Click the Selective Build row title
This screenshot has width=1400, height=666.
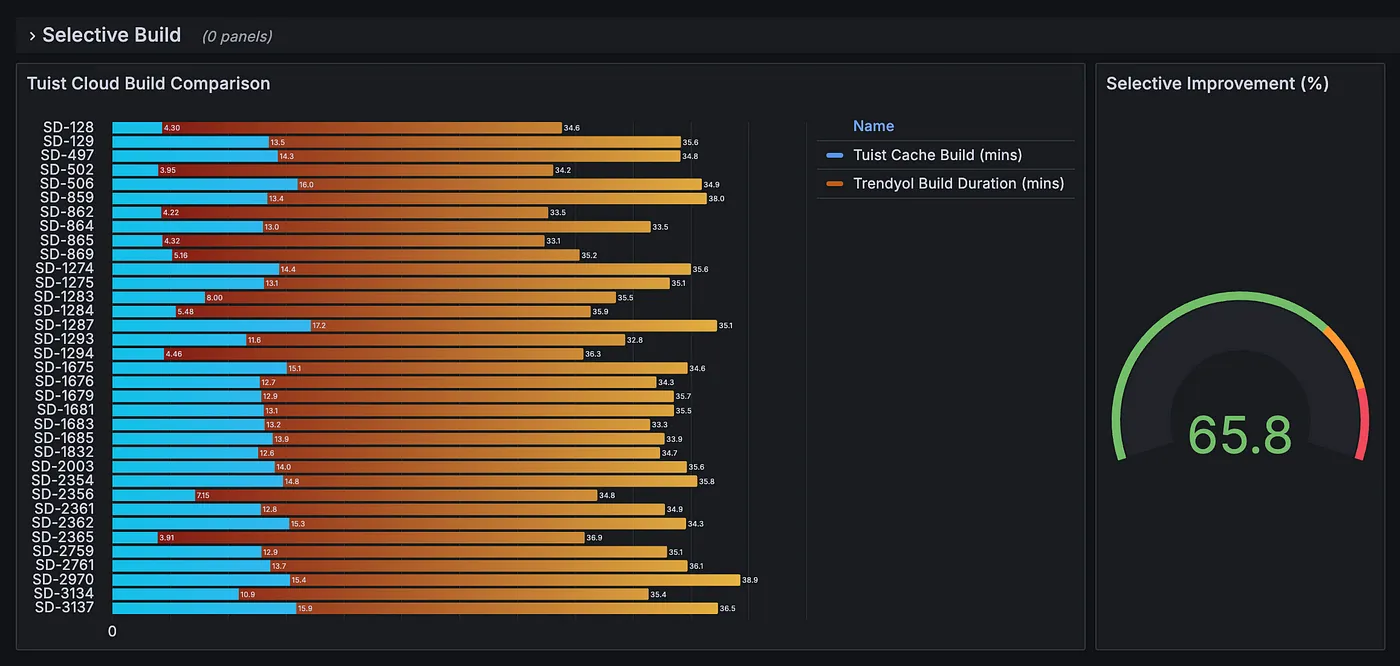click(110, 34)
